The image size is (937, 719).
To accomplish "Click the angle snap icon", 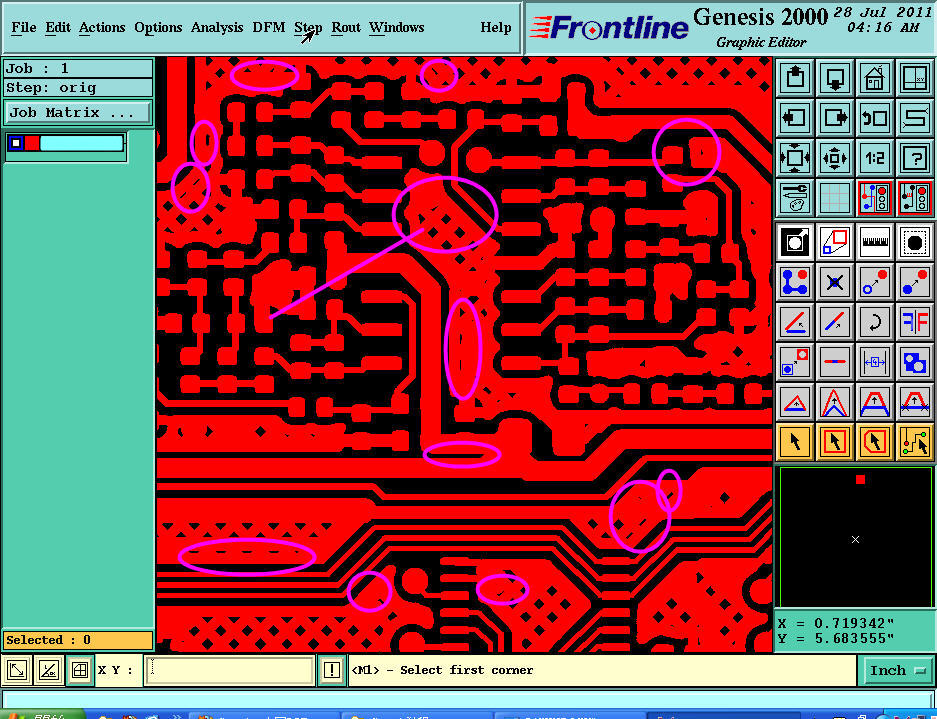I will [x=48, y=670].
